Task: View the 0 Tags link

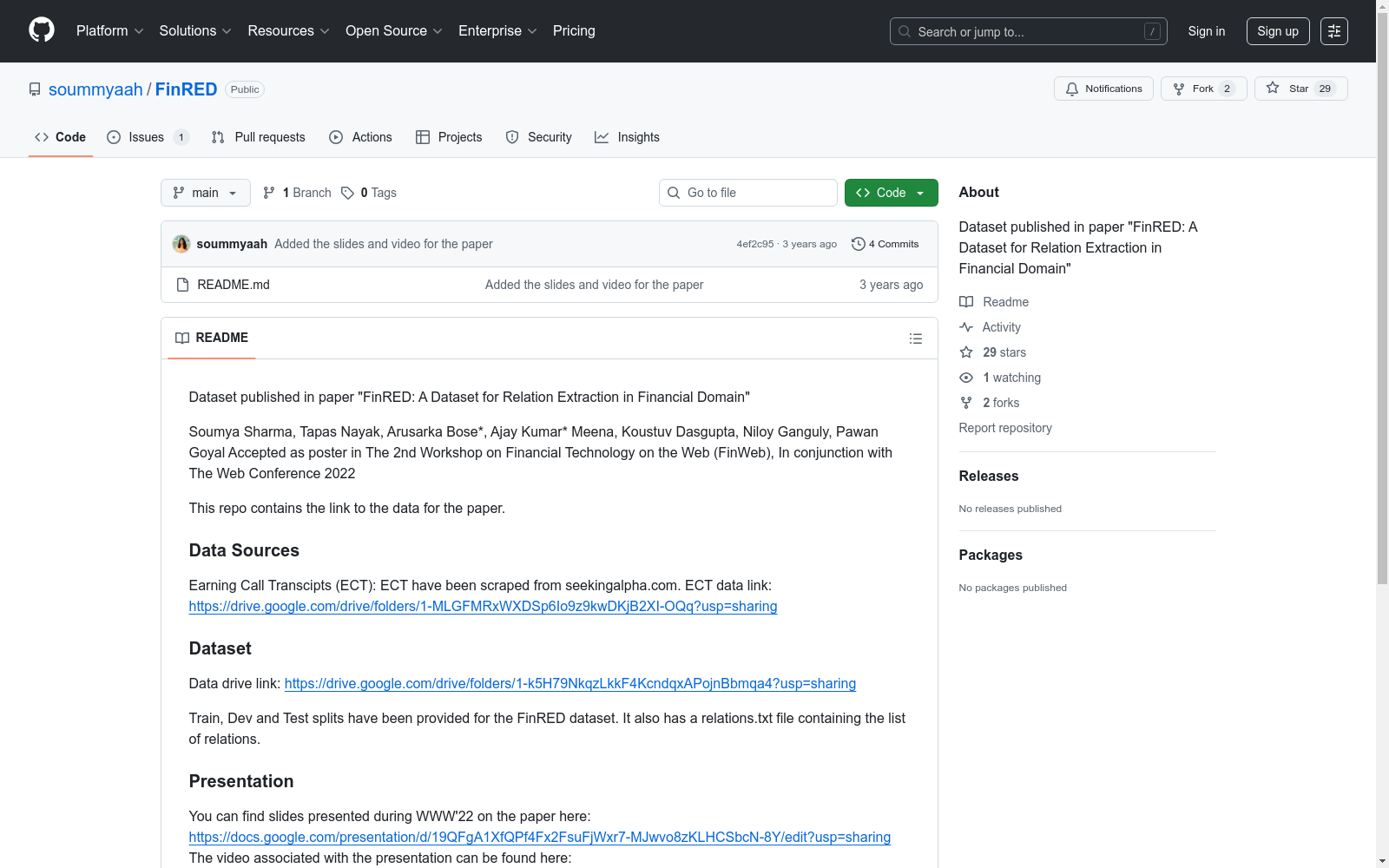Action: (x=369, y=193)
